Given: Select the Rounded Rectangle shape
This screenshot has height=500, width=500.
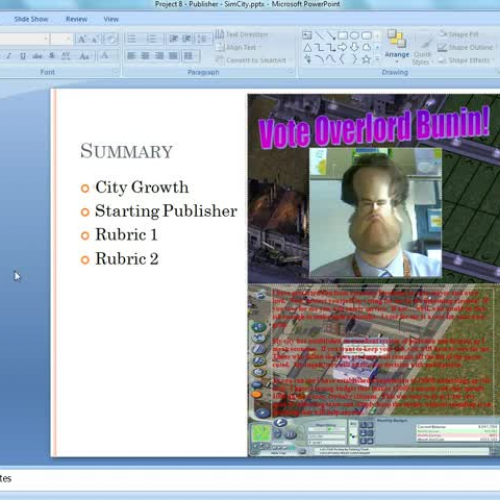Looking at the screenshot, I should click(367, 35).
